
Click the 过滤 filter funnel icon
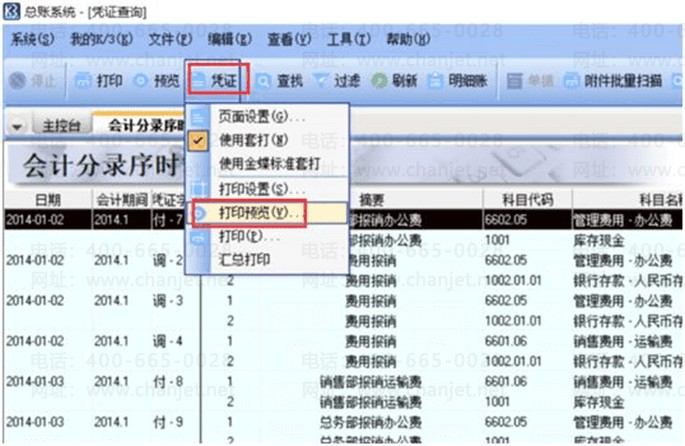pyautogui.click(x=322, y=80)
